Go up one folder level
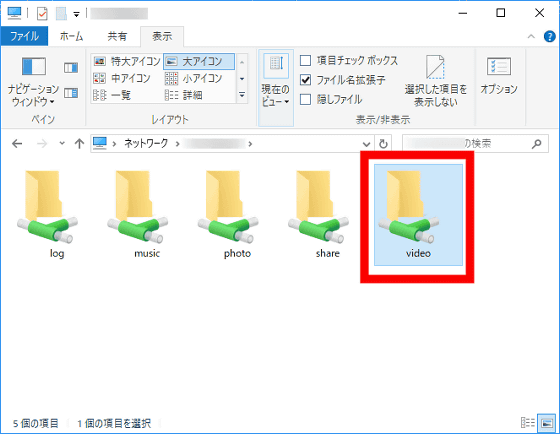 tap(79, 144)
